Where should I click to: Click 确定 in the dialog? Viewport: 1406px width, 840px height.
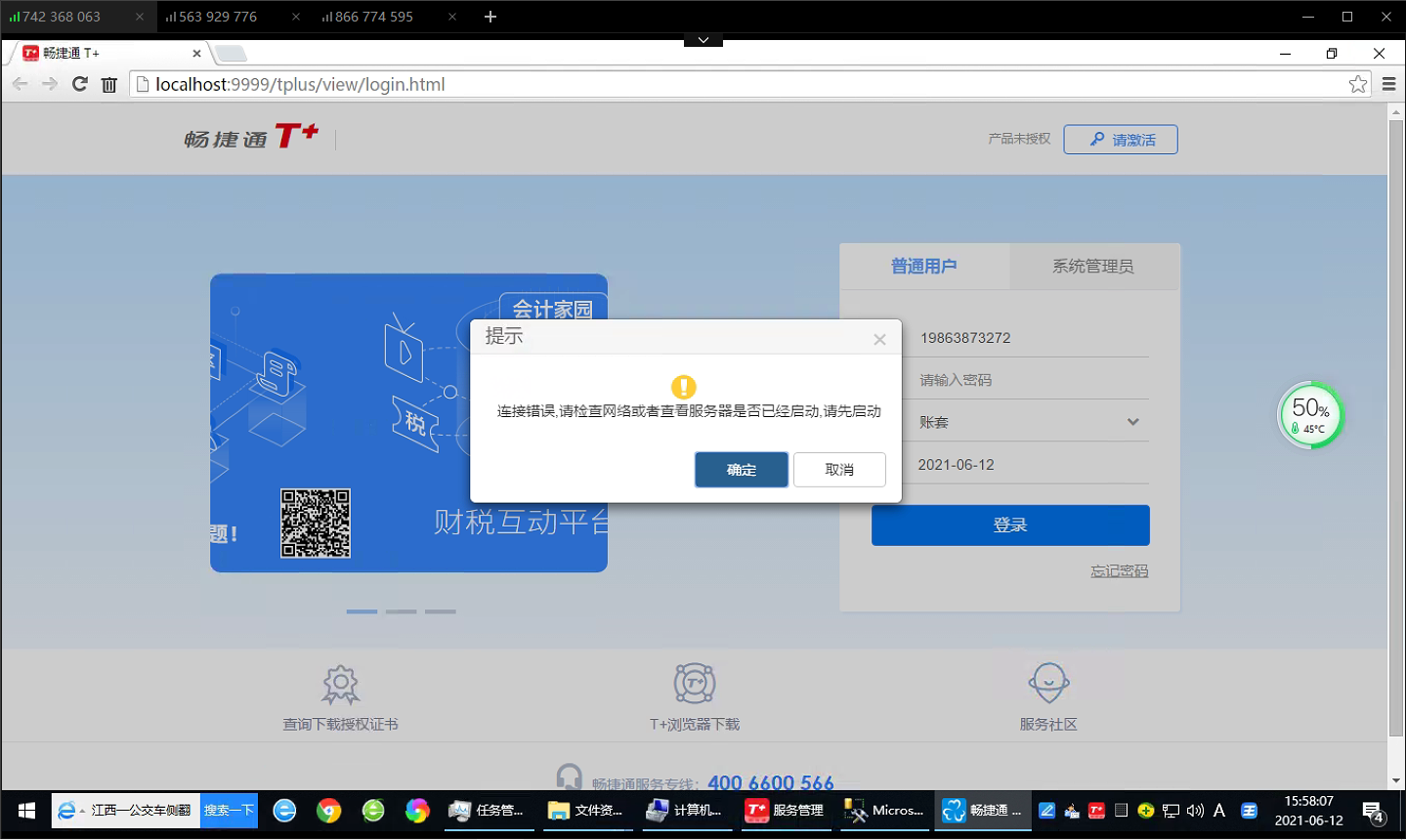click(x=742, y=470)
